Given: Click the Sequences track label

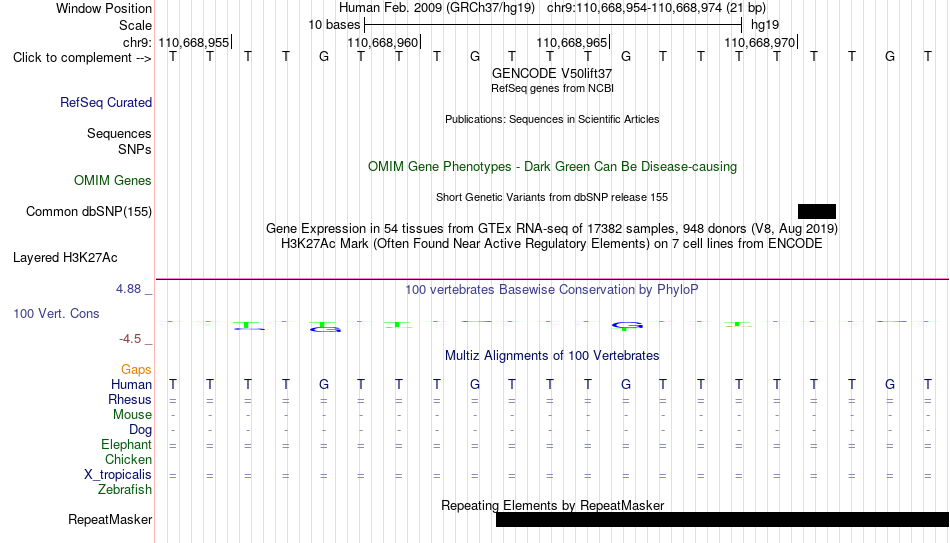Looking at the screenshot, I should tap(119, 133).
